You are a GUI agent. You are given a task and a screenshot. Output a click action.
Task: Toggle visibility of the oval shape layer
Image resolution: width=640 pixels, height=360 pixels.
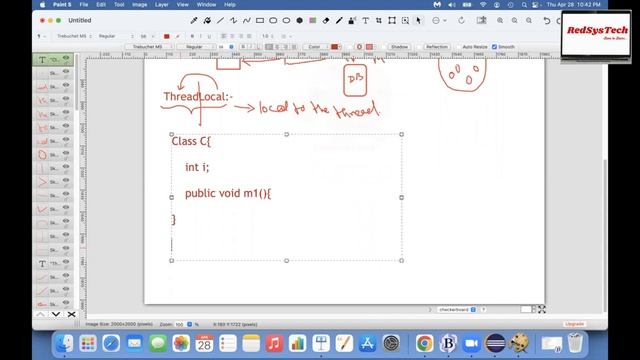(66, 153)
